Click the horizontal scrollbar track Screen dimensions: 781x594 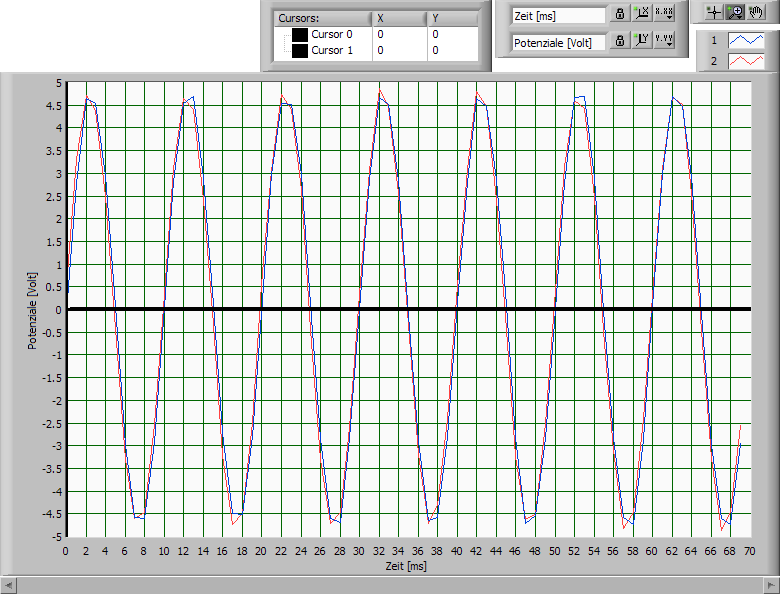pyautogui.click(x=390, y=584)
